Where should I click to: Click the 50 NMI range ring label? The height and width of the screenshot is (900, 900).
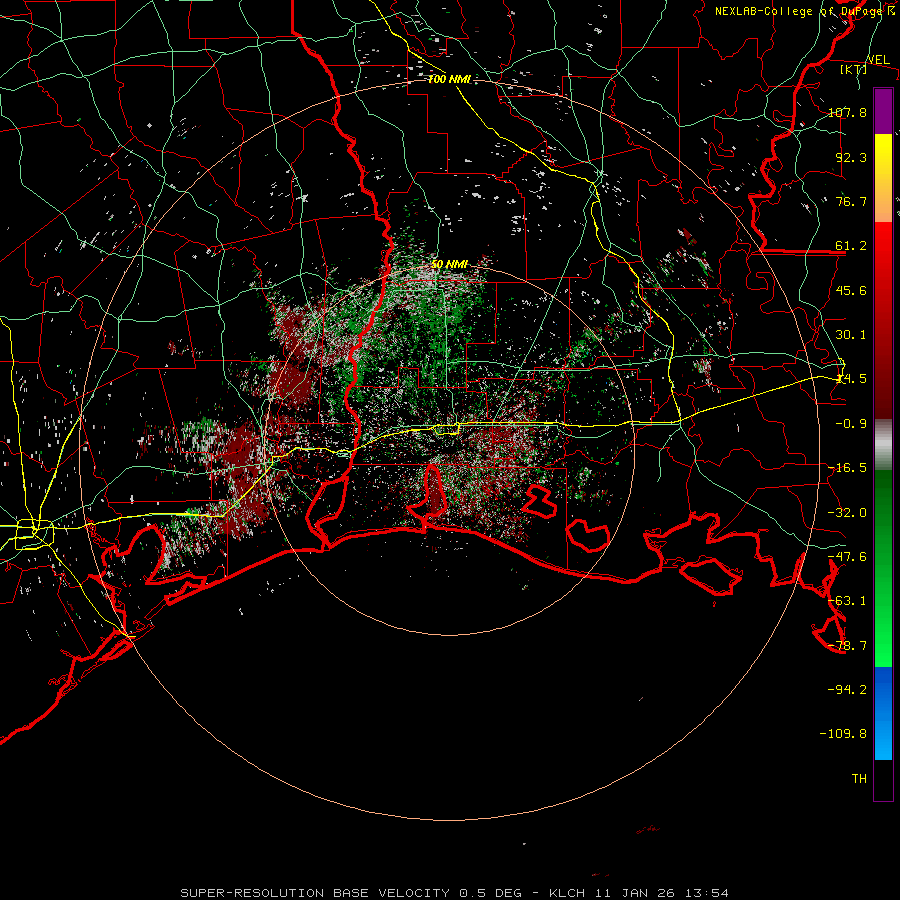click(449, 264)
